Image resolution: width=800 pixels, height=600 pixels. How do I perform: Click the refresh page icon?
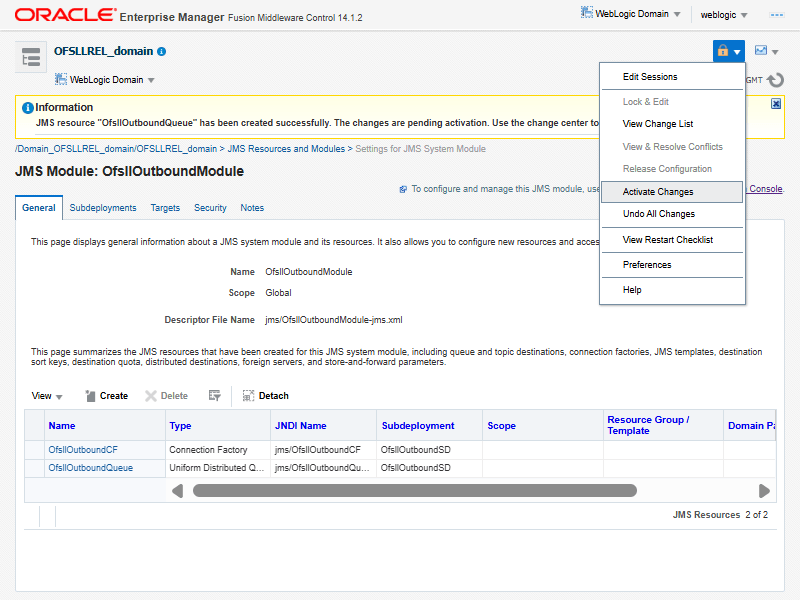775,80
